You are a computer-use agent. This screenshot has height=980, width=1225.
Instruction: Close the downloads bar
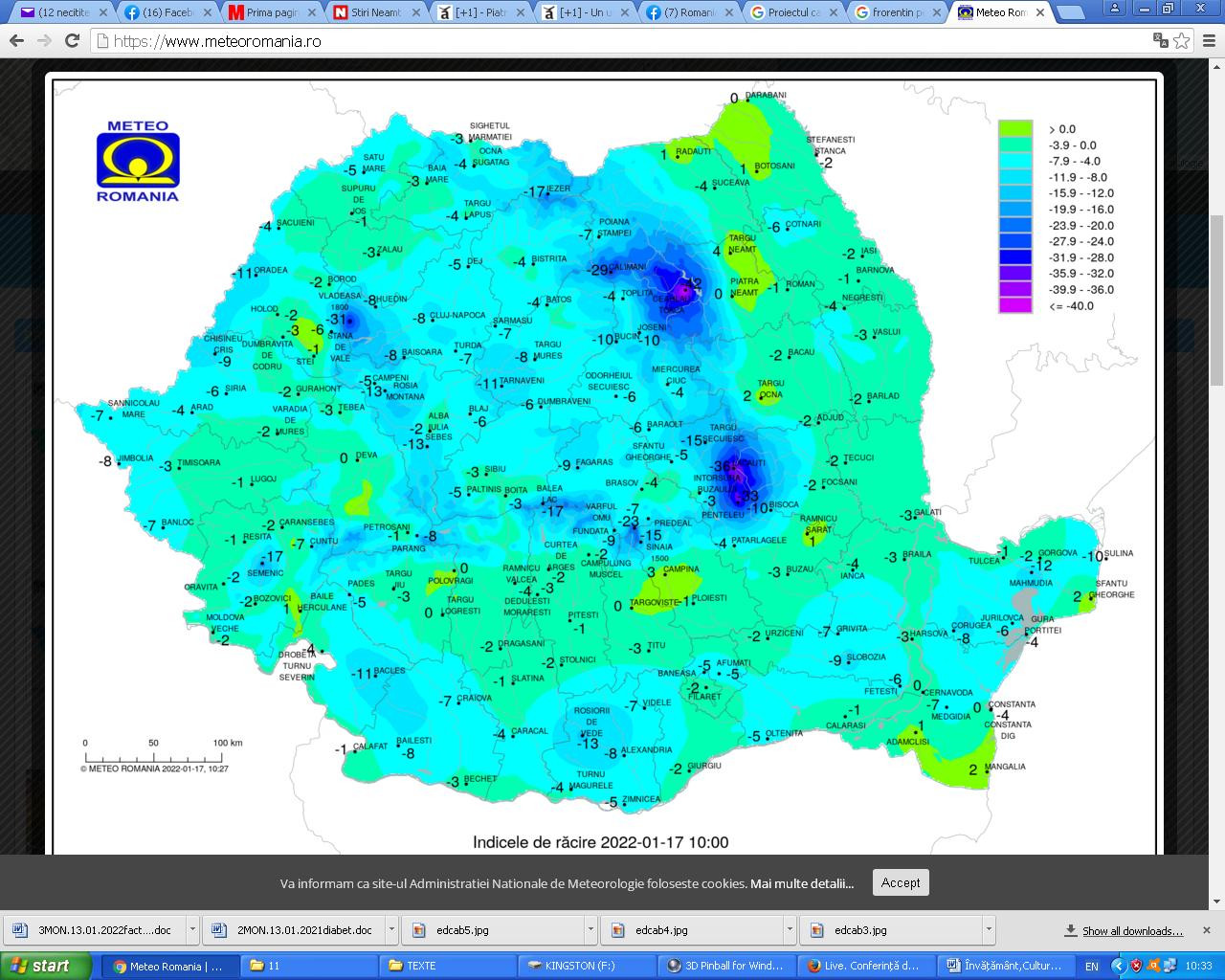[1206, 930]
